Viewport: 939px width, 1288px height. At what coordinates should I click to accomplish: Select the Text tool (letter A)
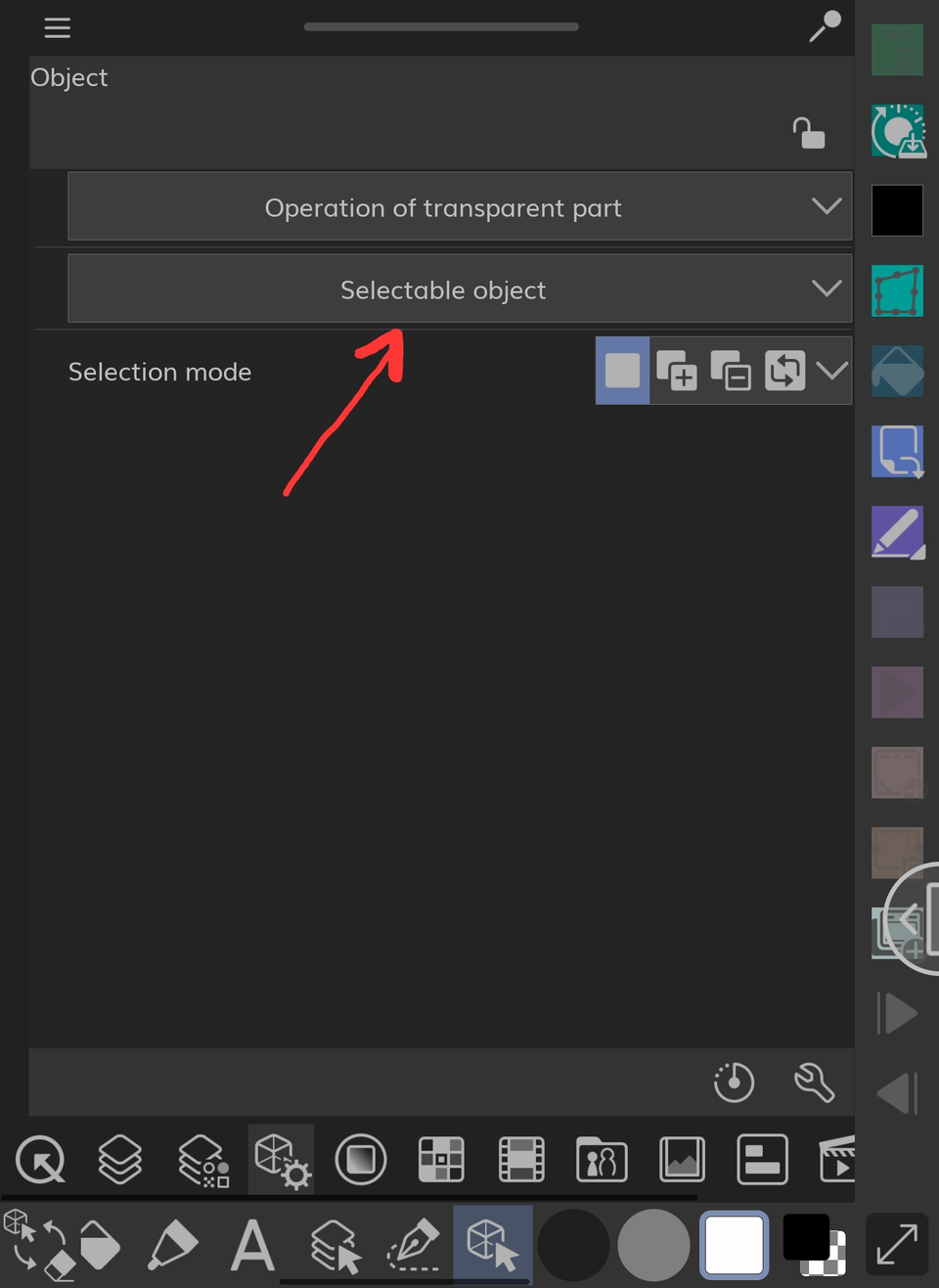pos(252,1246)
